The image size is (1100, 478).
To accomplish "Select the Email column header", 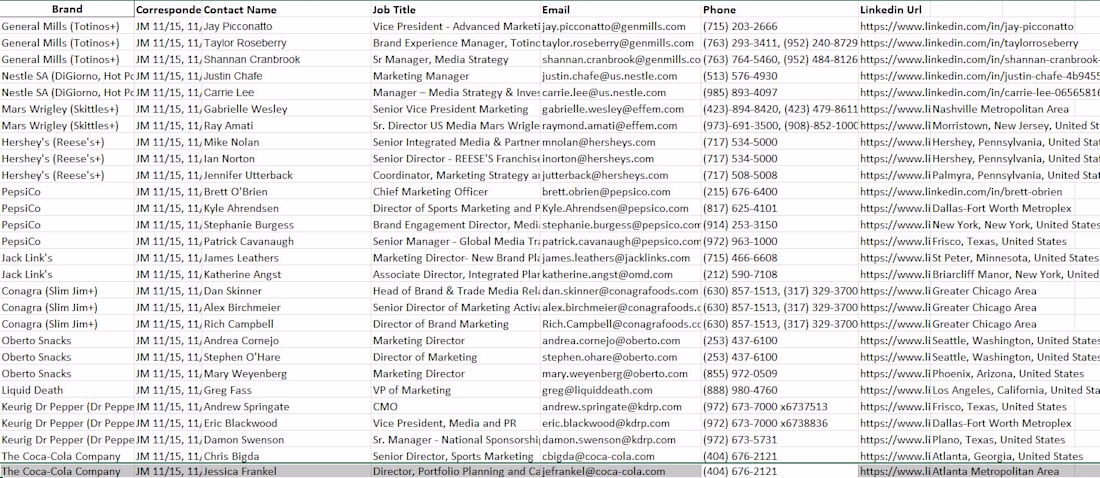I will (x=621, y=9).
